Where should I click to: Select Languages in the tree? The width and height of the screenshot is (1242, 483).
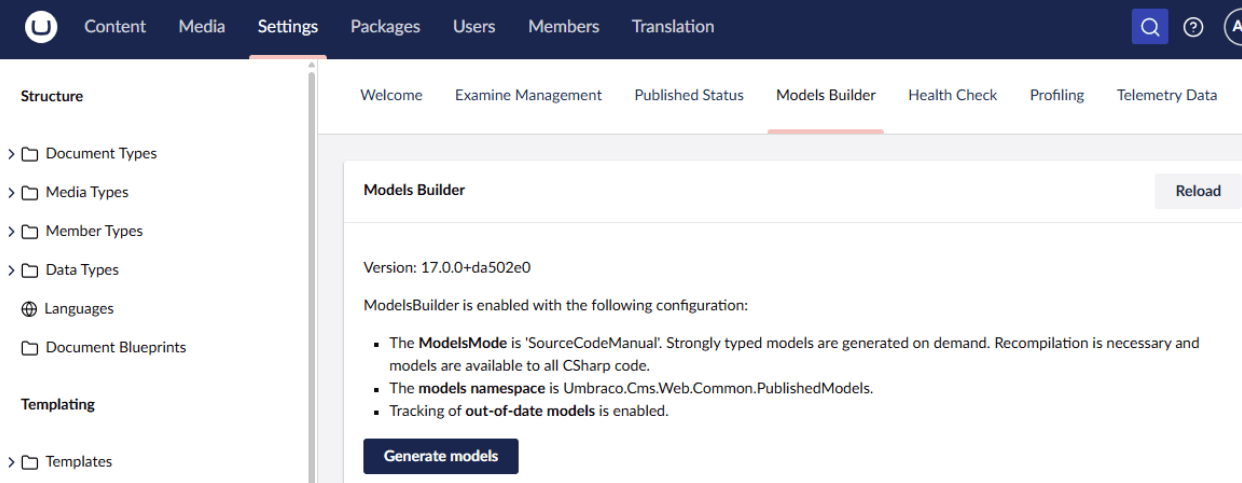pyautogui.click(x=79, y=309)
